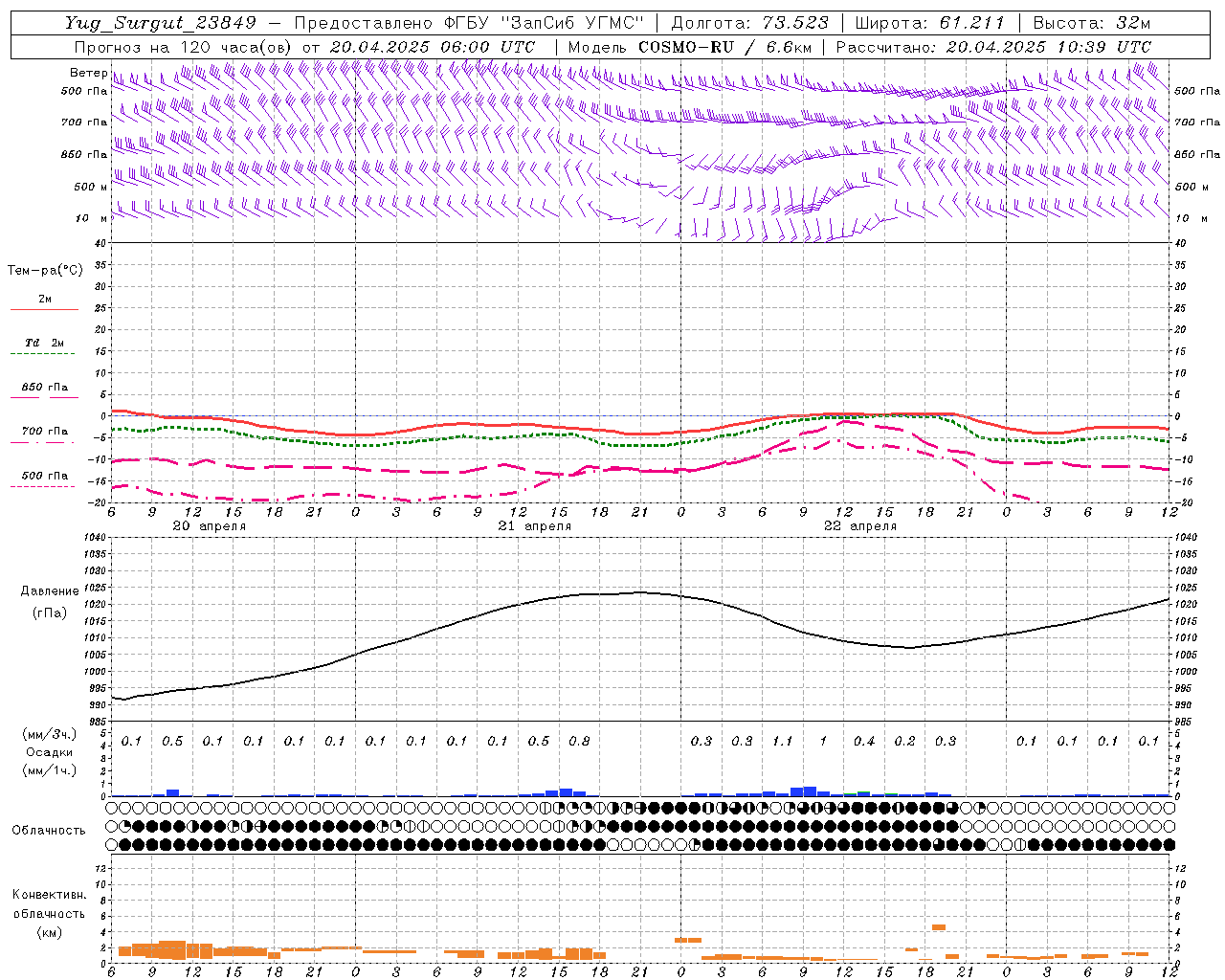The width and height of the screenshot is (1225, 980).
Task: Click the provider text ФГБУ "ЗапСиб УГМС"
Action: pos(545,23)
